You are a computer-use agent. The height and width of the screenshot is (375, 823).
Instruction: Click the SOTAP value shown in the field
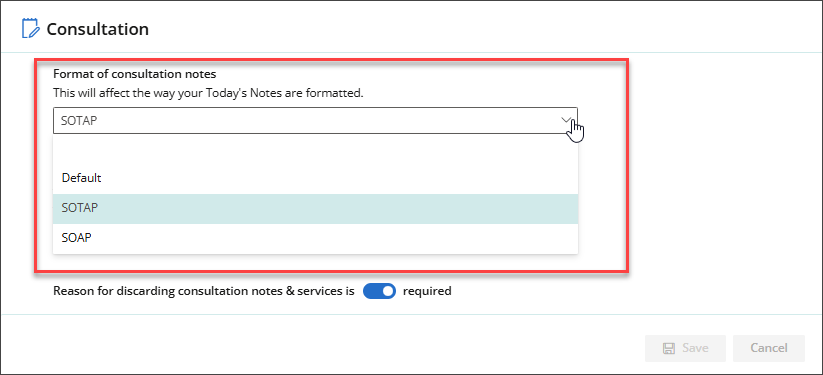(x=79, y=121)
